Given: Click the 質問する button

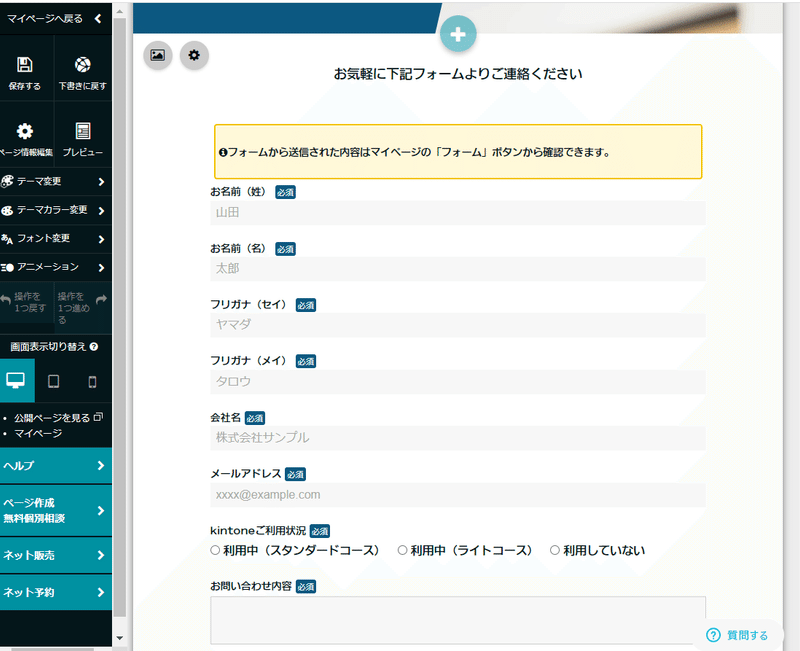Looking at the screenshot, I should coord(738,635).
